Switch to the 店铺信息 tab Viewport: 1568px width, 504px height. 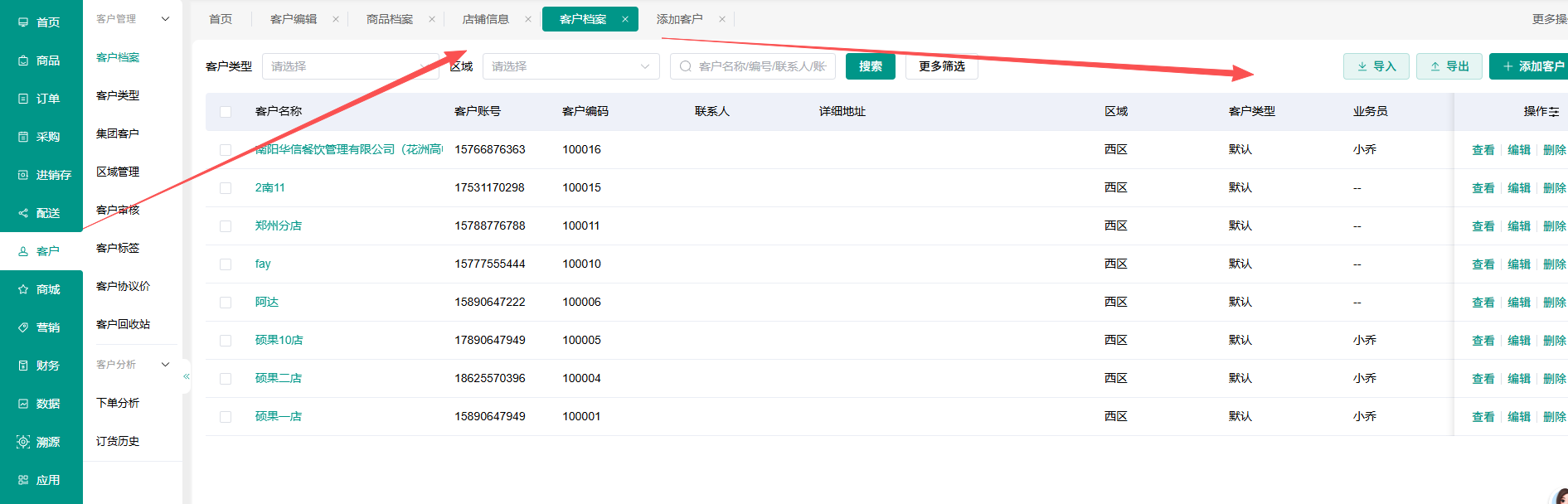point(486,19)
